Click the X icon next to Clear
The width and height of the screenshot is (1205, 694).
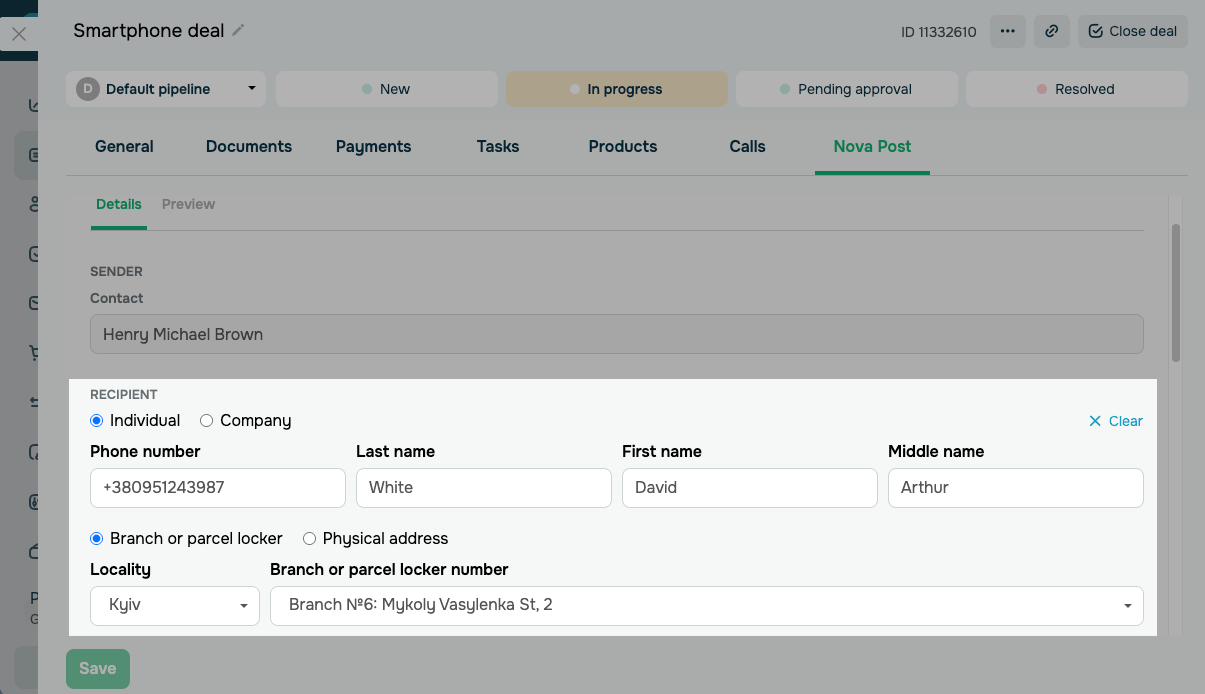[x=1095, y=421]
